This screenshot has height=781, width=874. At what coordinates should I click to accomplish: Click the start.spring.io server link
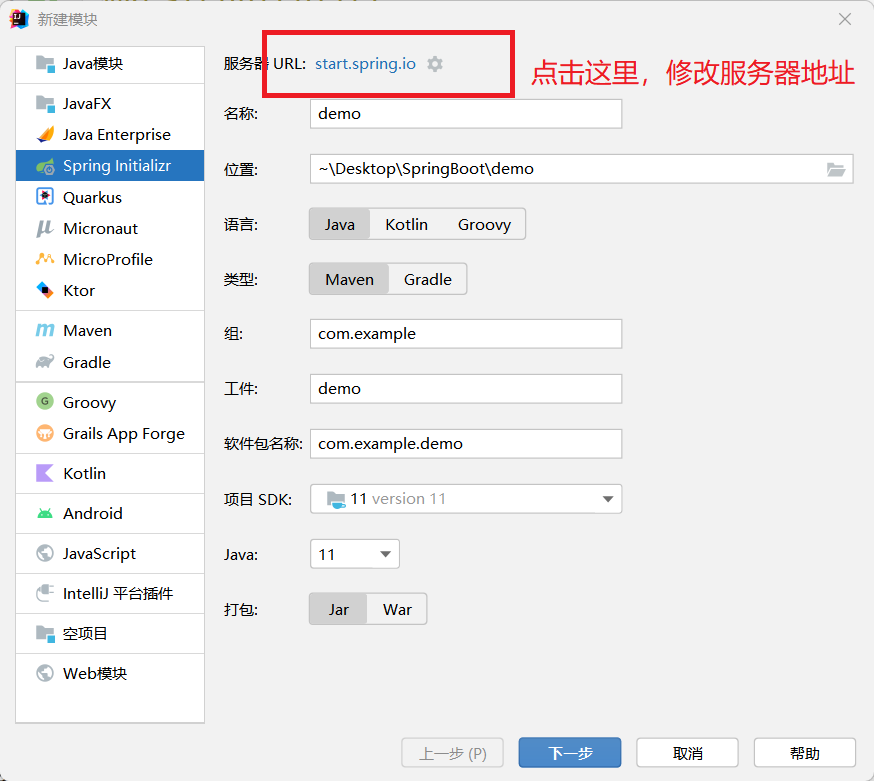(x=365, y=64)
